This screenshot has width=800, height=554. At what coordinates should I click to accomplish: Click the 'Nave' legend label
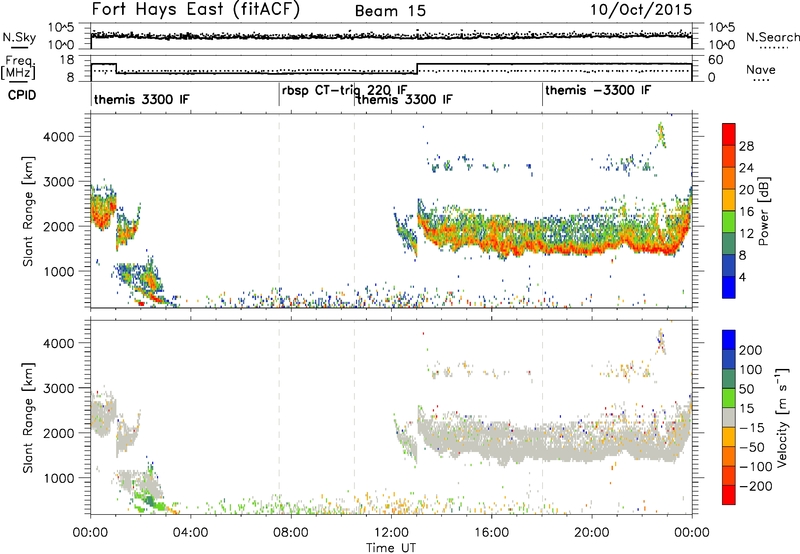click(x=761, y=70)
